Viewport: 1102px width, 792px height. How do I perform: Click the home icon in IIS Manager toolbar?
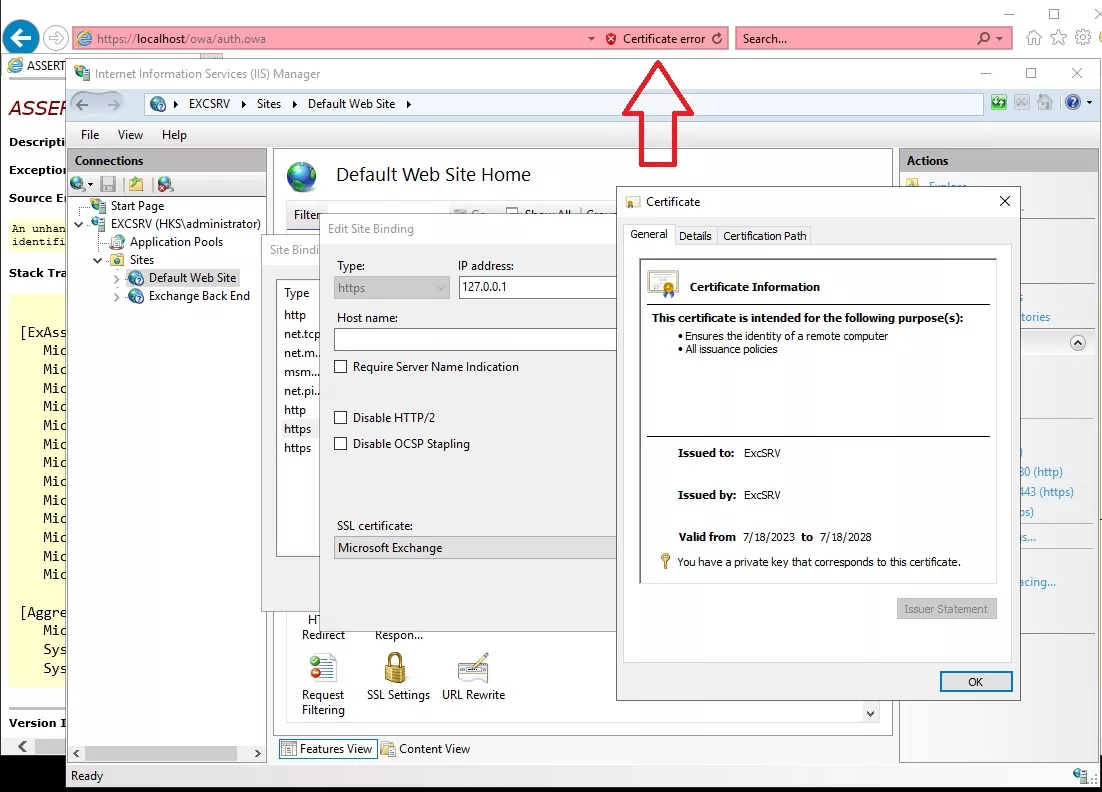pos(1045,103)
